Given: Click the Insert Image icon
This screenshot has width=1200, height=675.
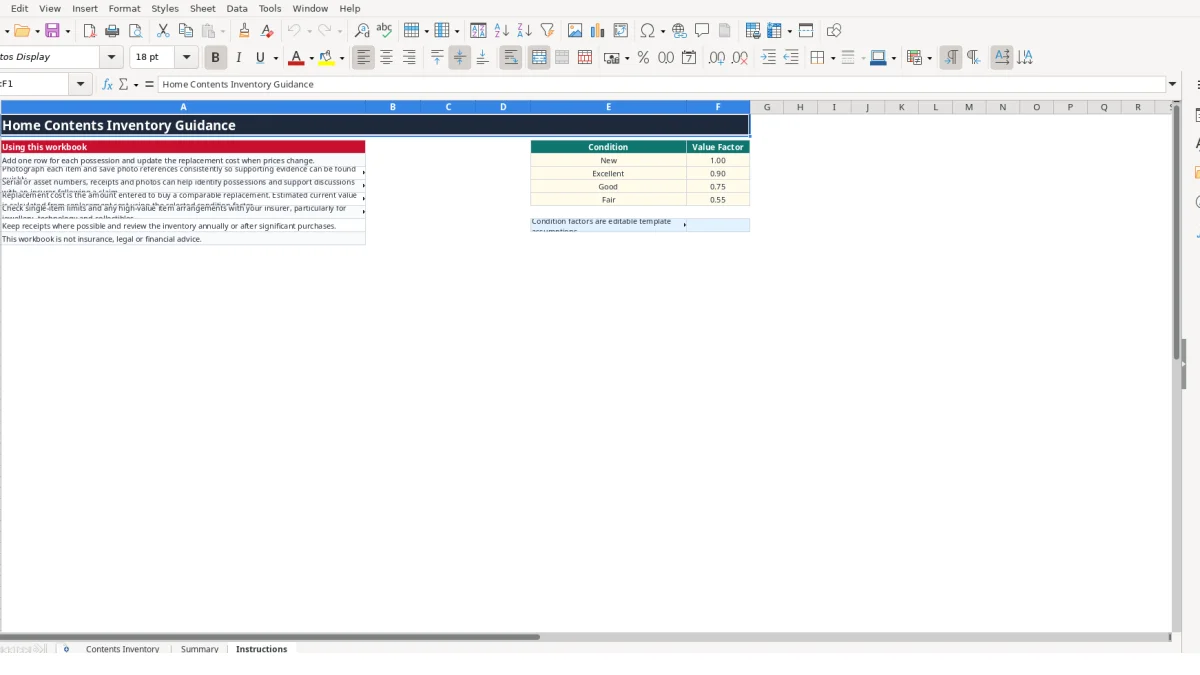Looking at the screenshot, I should [575, 31].
